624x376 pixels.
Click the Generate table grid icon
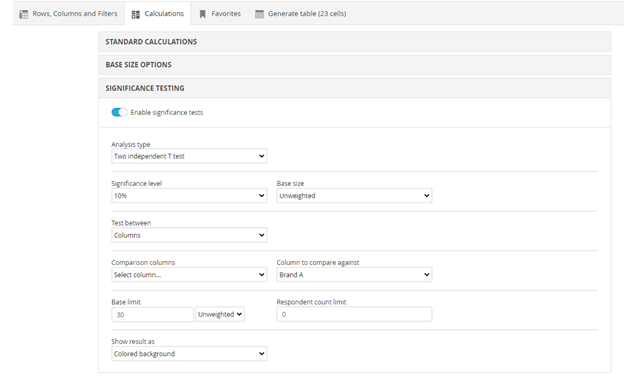pos(259,14)
